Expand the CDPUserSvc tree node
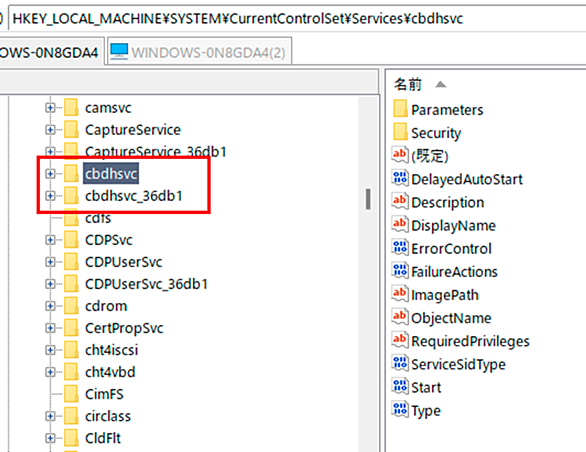 tap(50, 262)
